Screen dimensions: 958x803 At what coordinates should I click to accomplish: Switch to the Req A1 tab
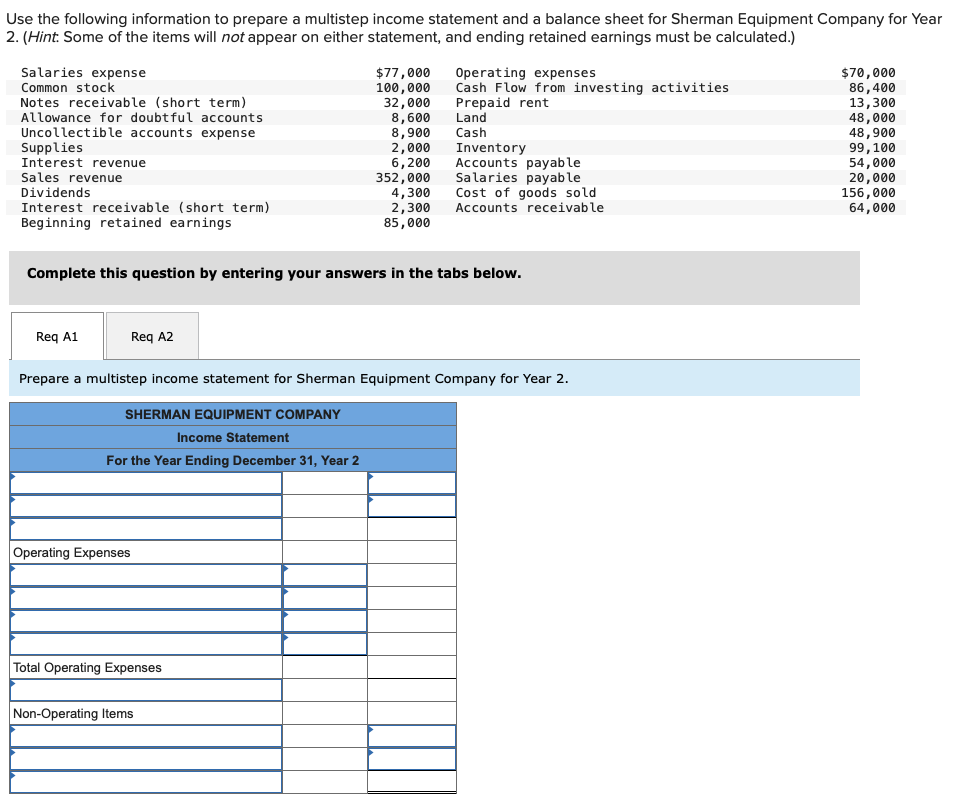(56, 336)
